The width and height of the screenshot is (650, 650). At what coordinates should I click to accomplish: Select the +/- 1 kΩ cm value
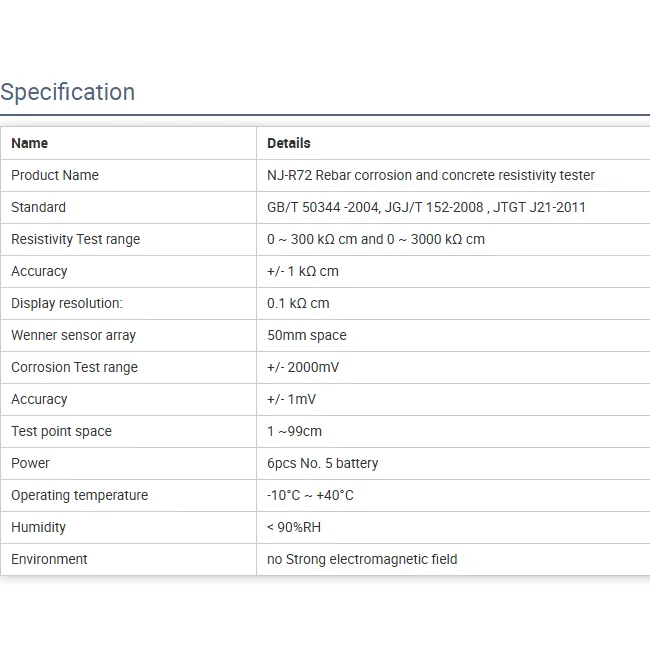coord(303,271)
